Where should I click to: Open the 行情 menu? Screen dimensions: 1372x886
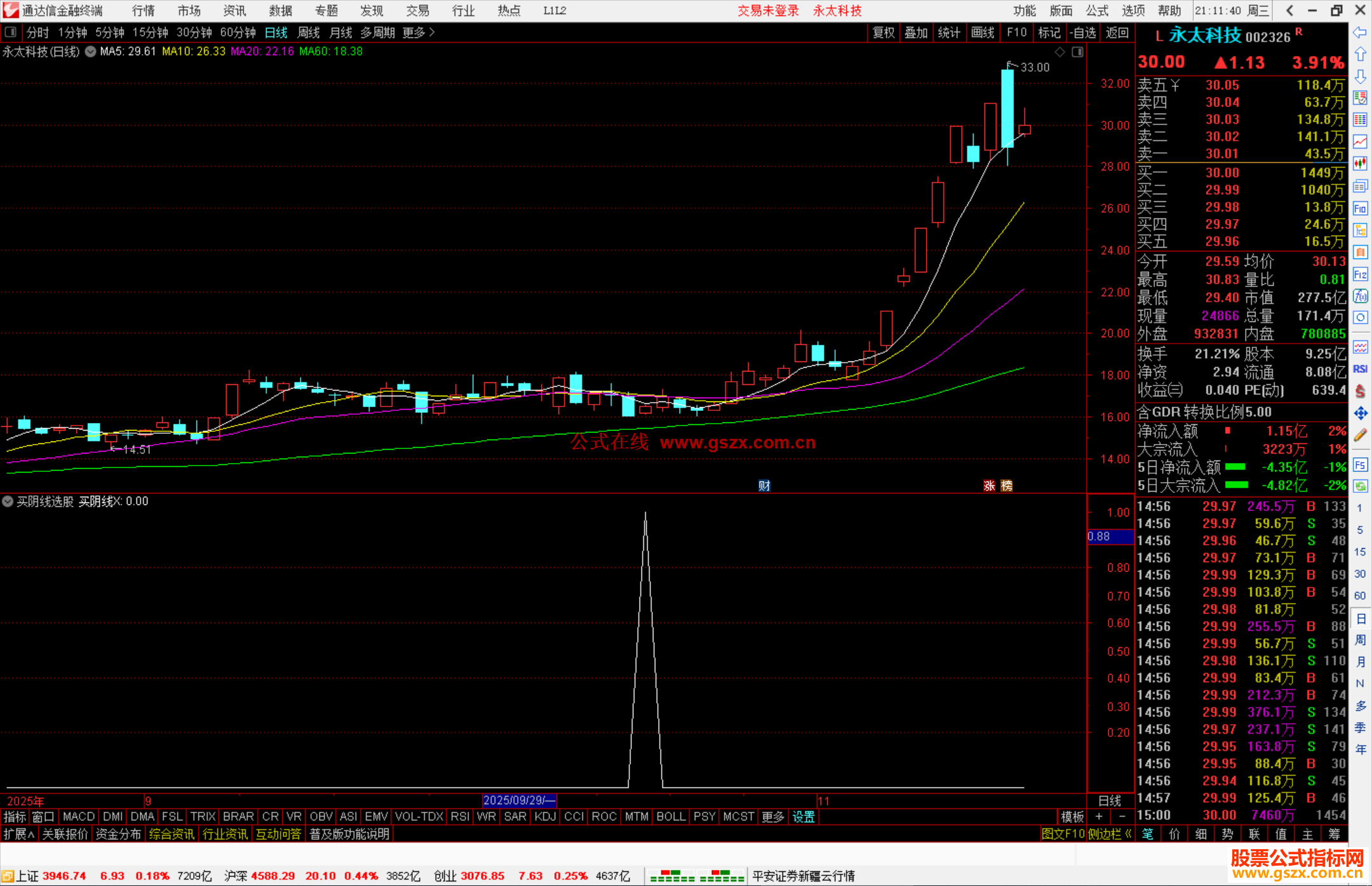point(143,11)
